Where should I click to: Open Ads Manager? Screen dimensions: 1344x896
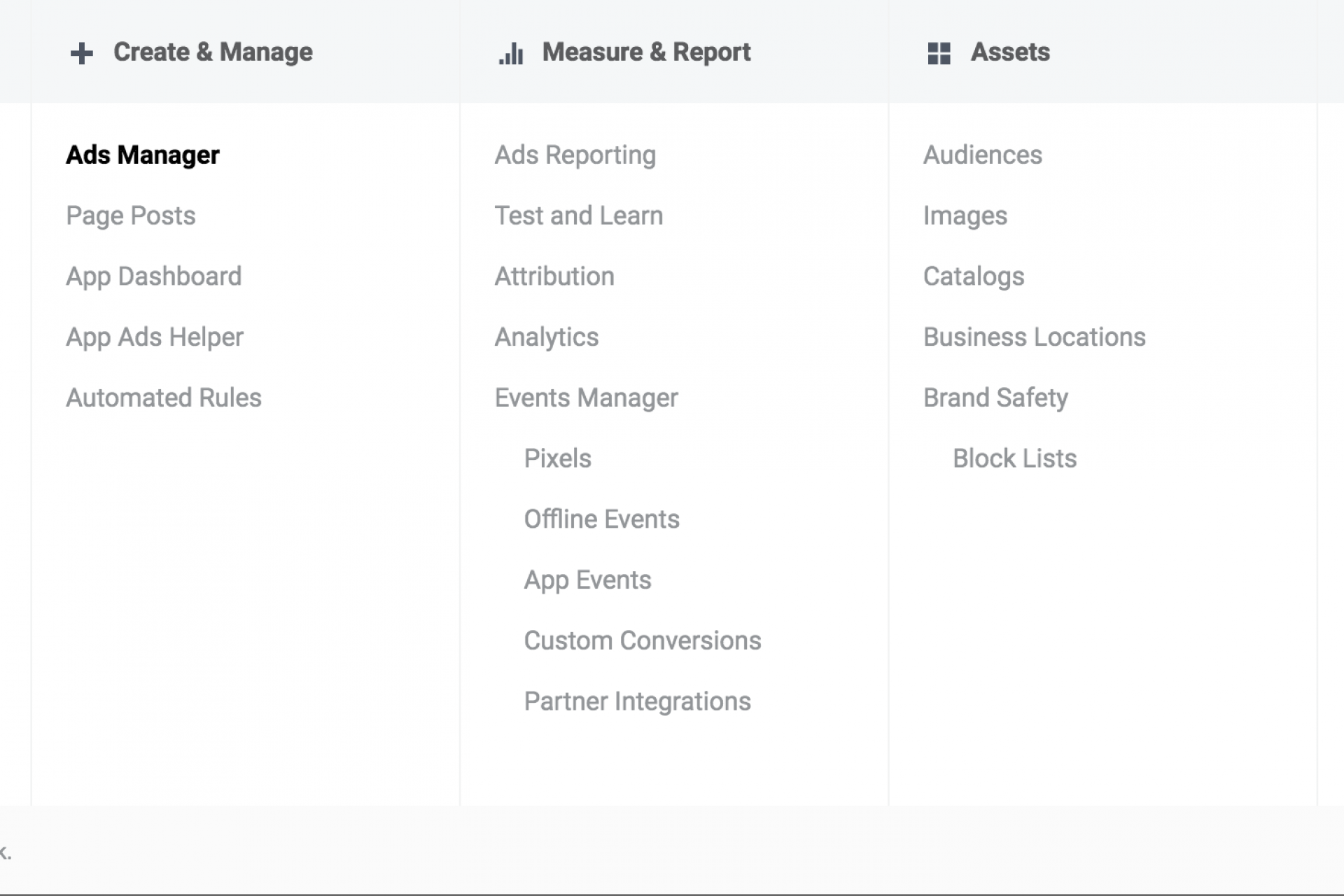click(x=143, y=155)
